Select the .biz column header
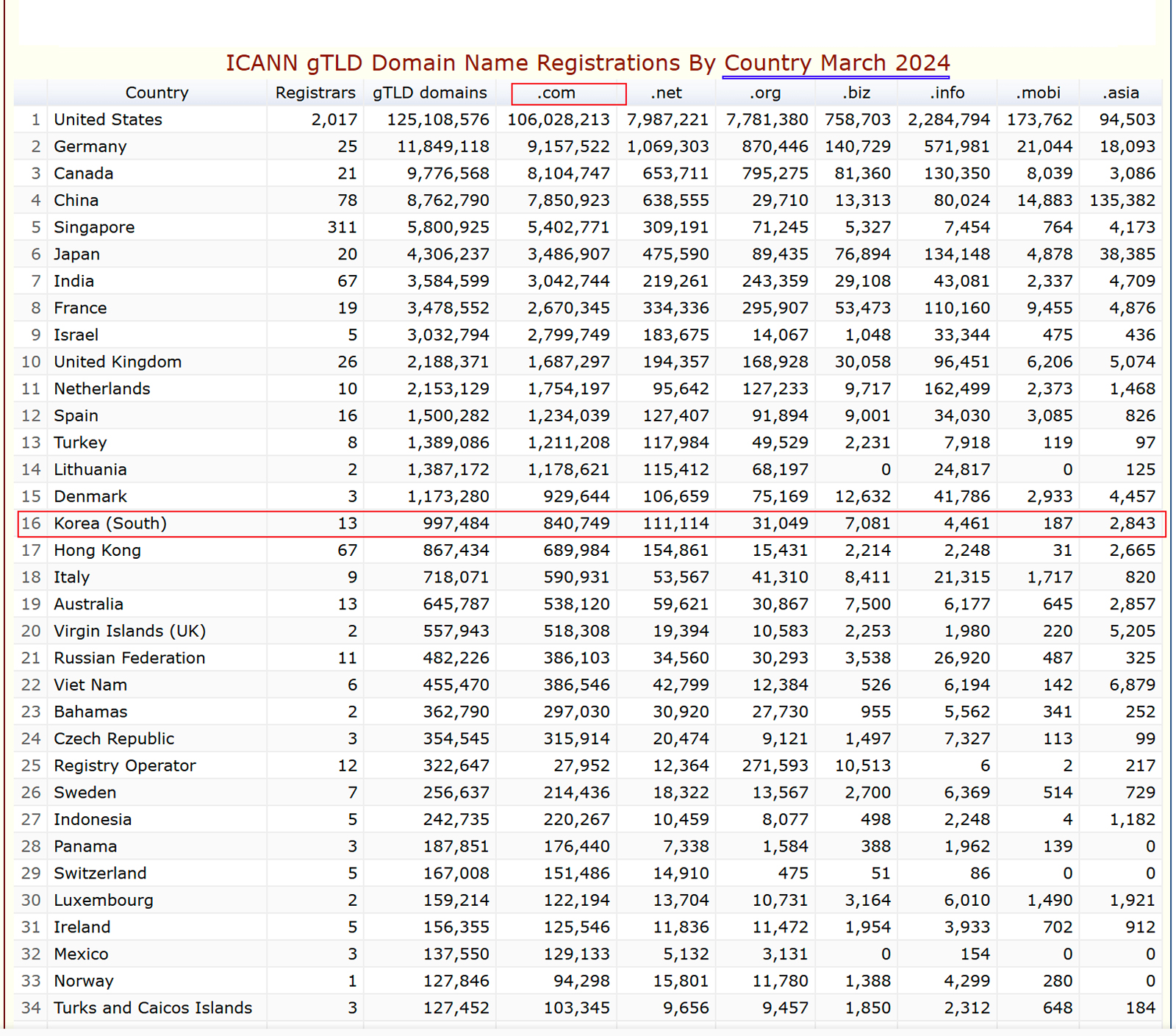1176x1036 pixels. 856,93
